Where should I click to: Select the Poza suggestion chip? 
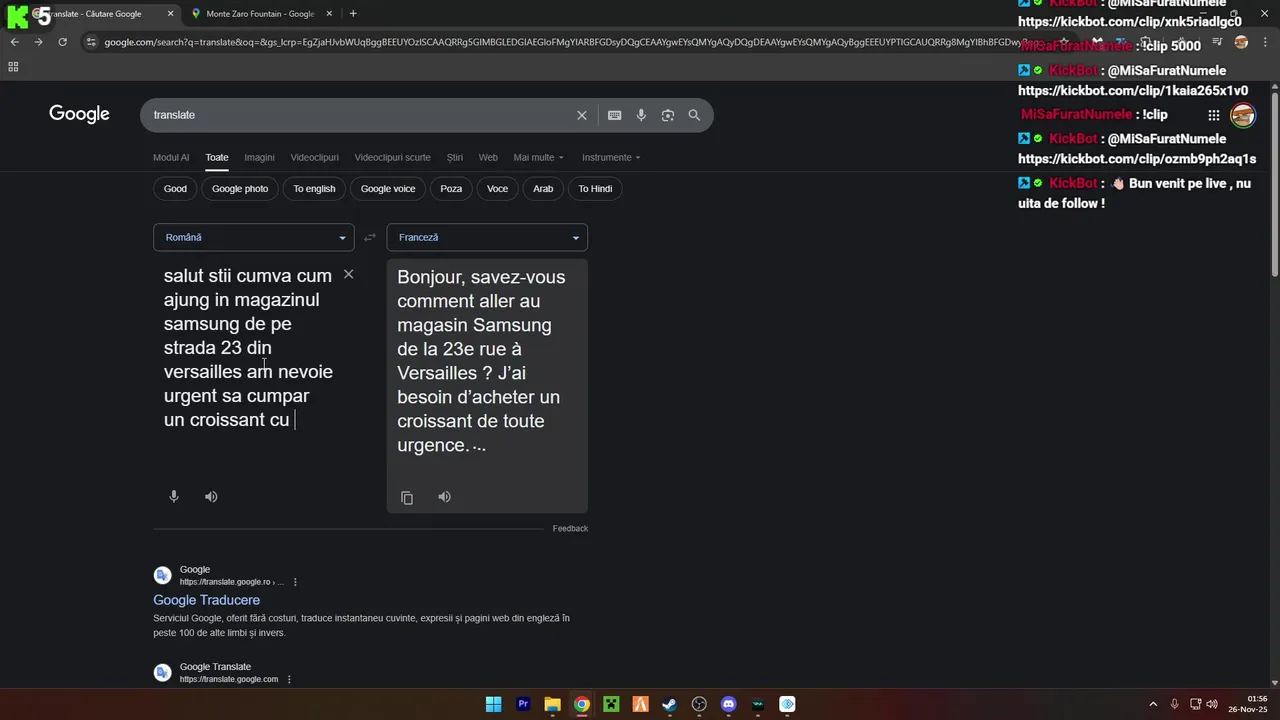pyautogui.click(x=451, y=188)
